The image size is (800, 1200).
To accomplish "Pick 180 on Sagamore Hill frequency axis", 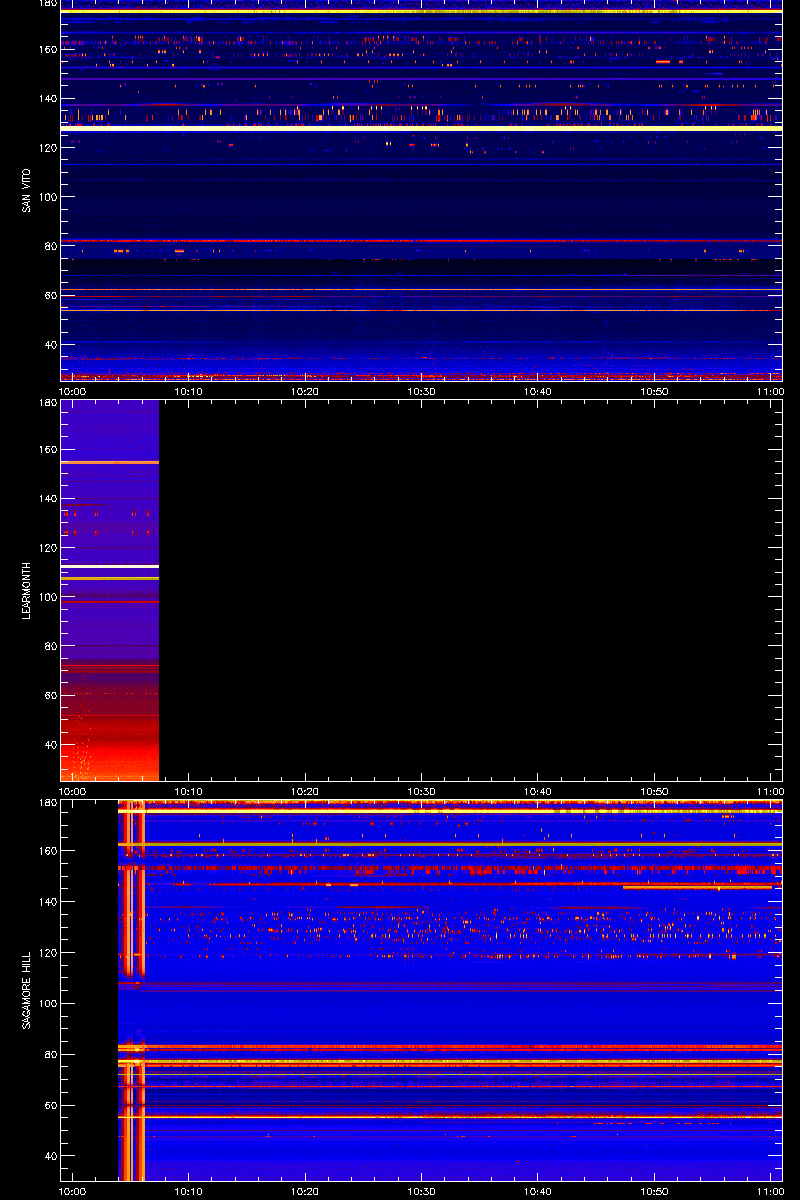I will tap(46, 803).
